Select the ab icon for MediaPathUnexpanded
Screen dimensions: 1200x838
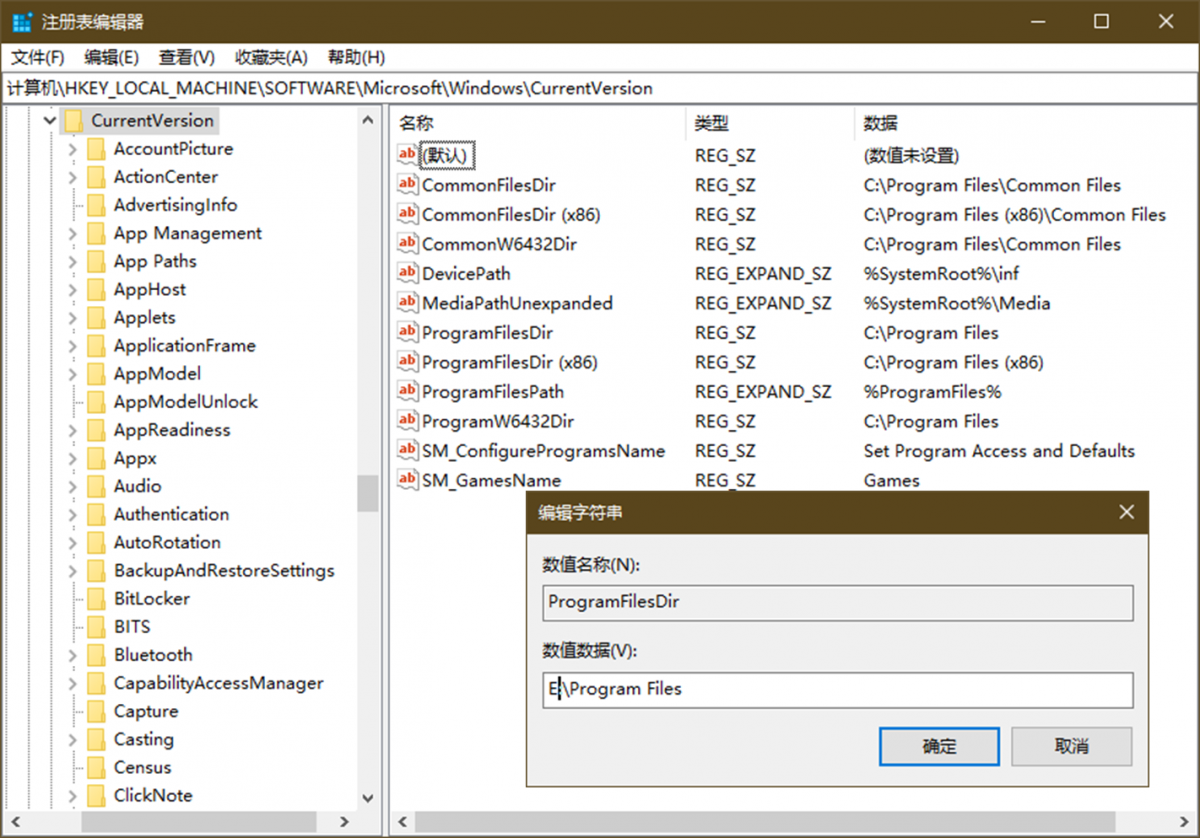(406, 302)
